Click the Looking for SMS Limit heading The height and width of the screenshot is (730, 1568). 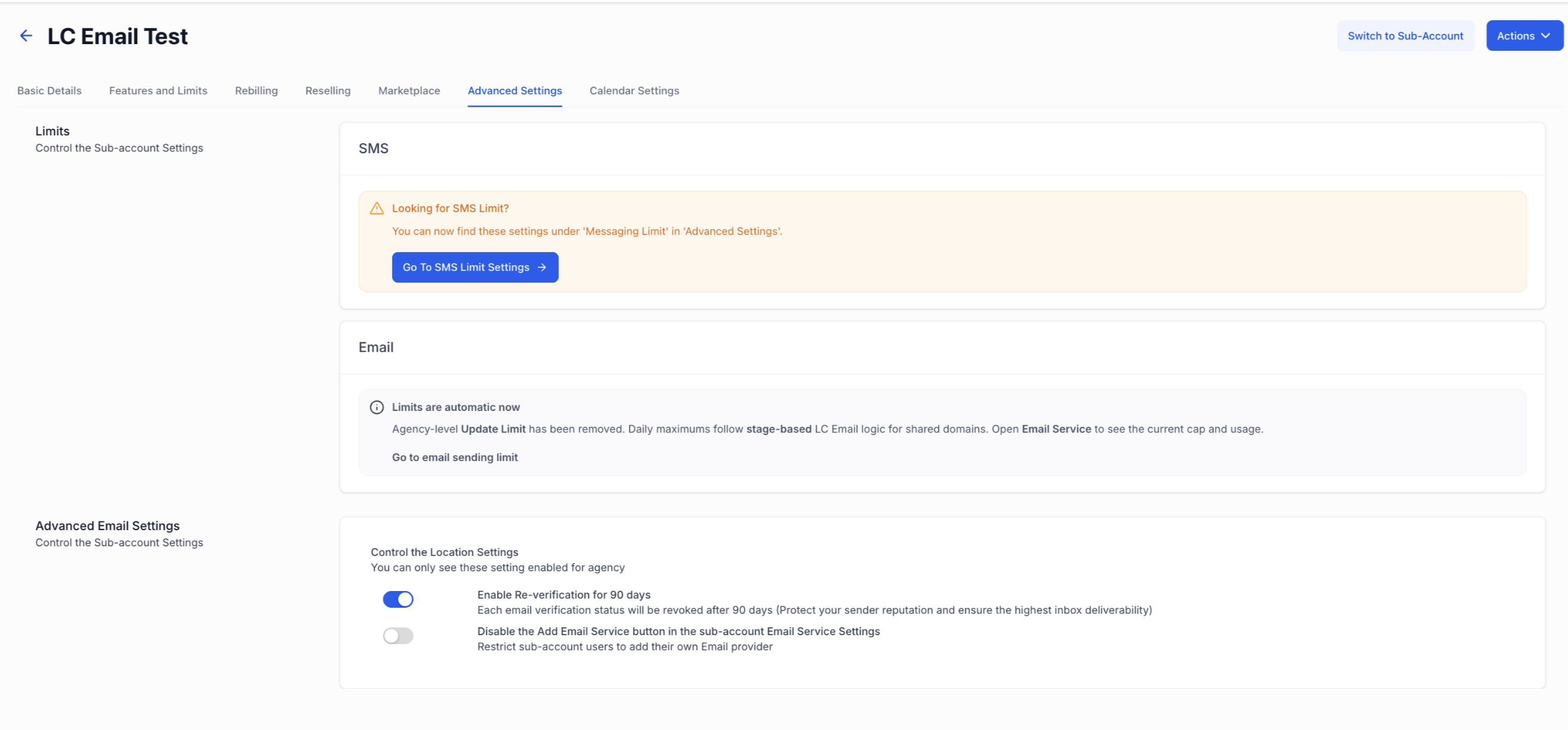[450, 208]
